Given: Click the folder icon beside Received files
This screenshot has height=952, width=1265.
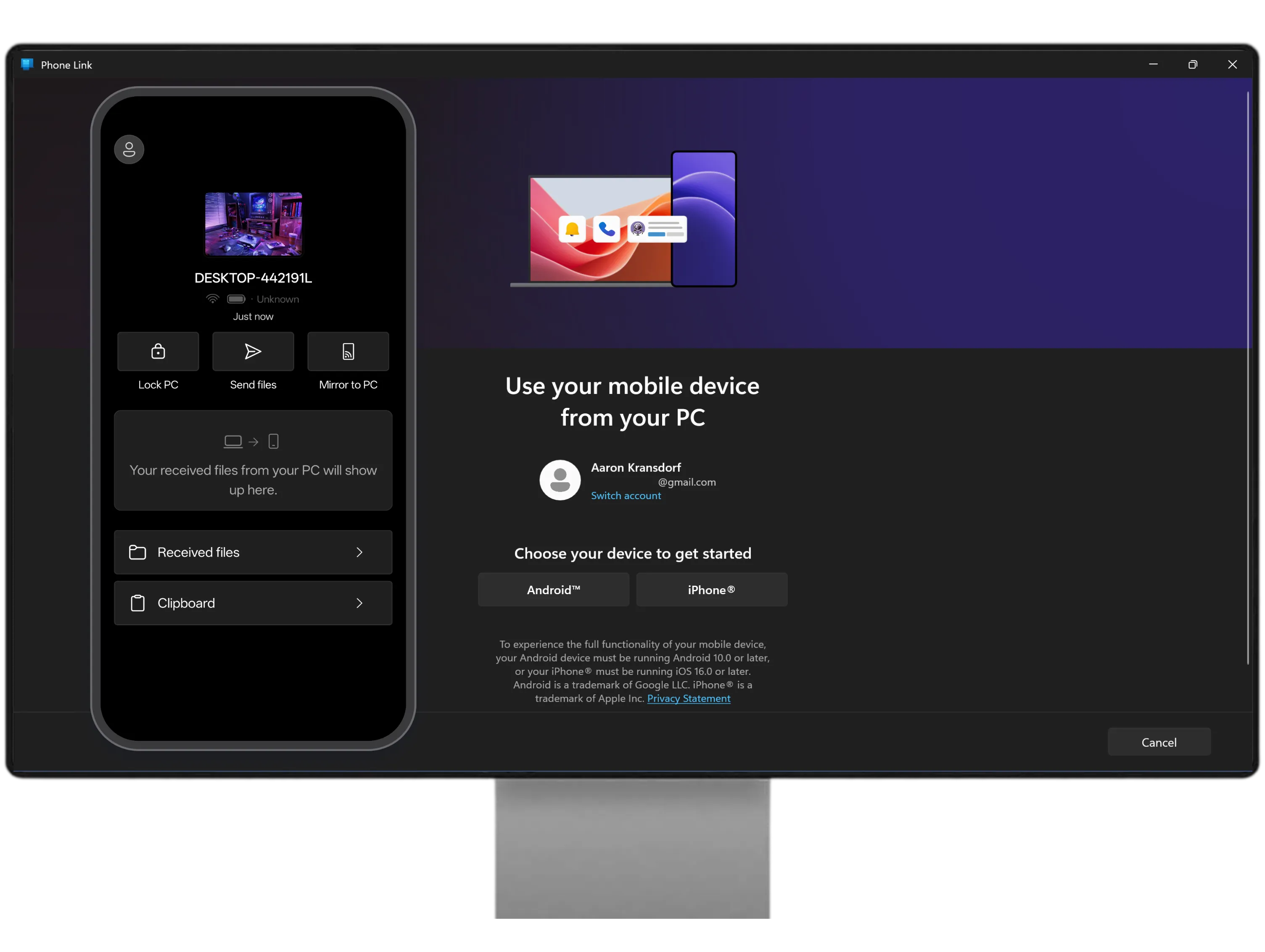Looking at the screenshot, I should click(137, 552).
